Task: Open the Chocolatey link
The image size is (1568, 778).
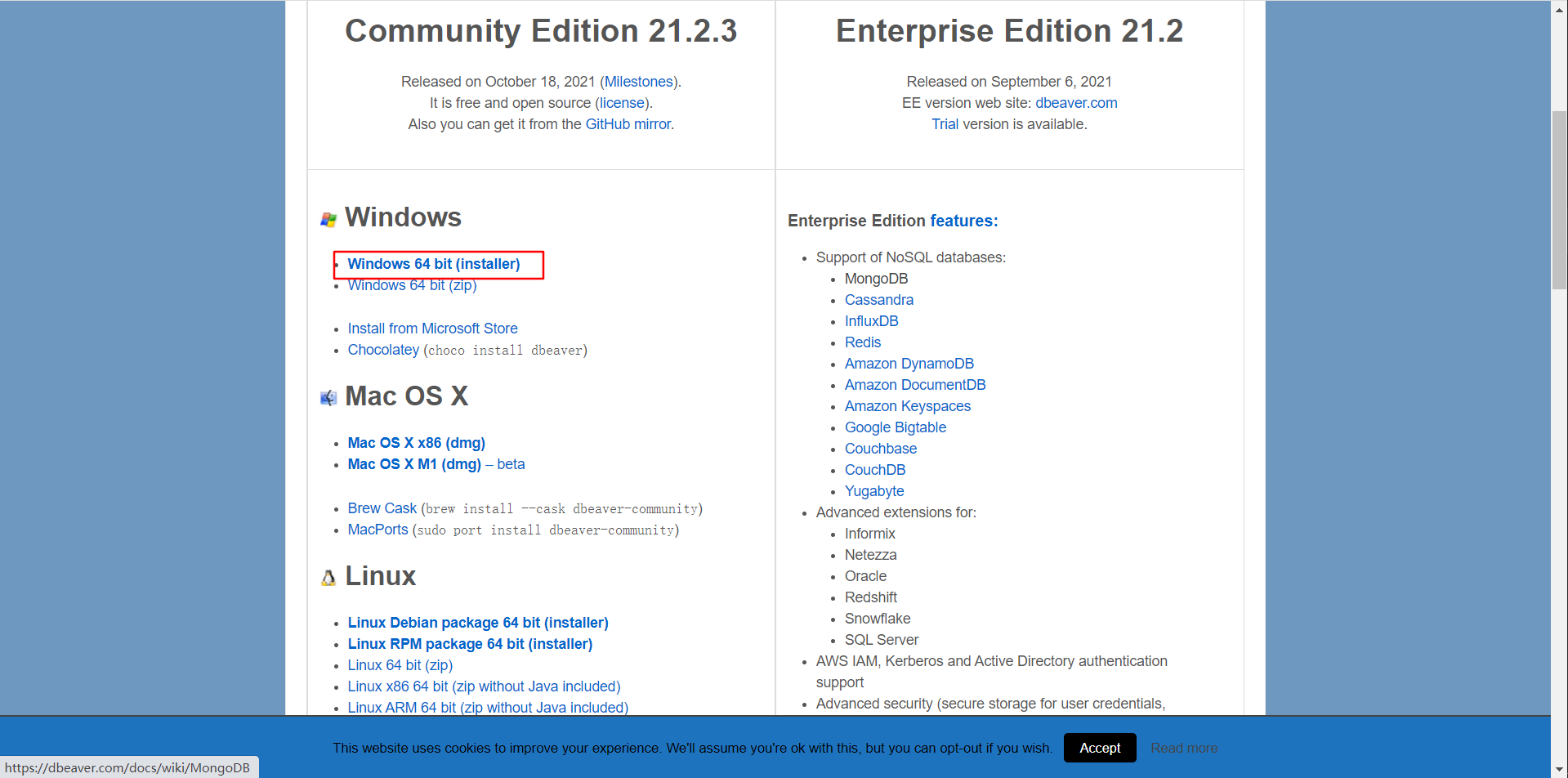Action: [x=383, y=350]
